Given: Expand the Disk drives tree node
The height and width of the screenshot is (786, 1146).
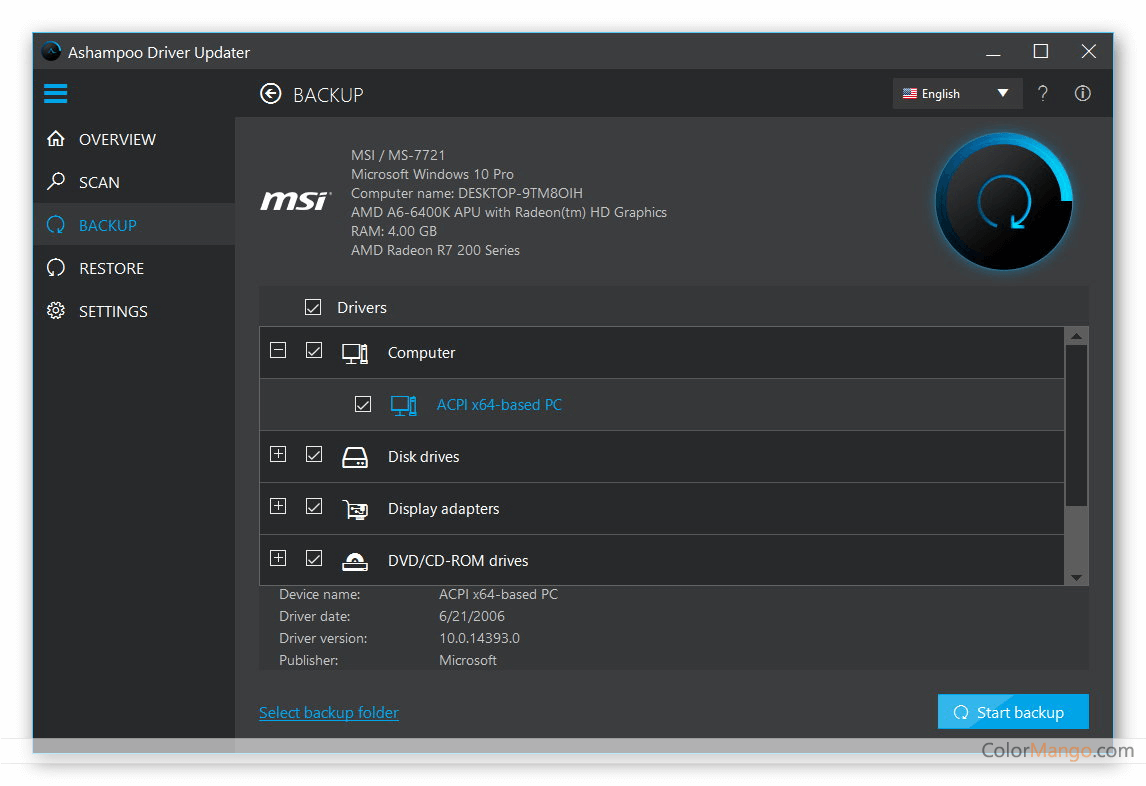Looking at the screenshot, I should [x=278, y=454].
